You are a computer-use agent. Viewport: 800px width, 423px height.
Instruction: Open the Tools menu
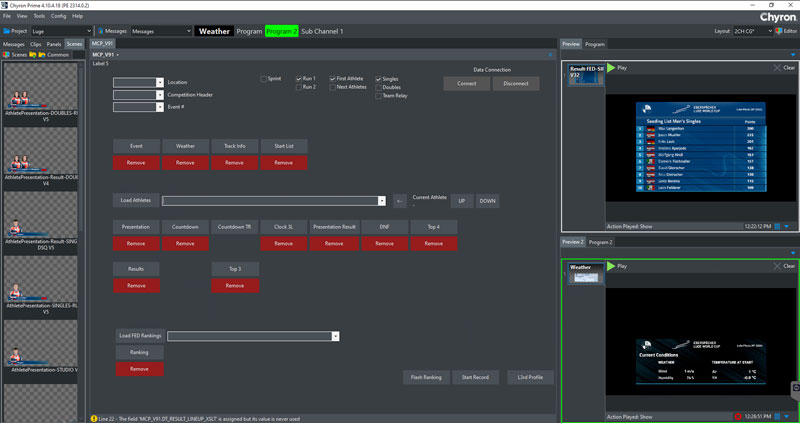tap(39, 16)
